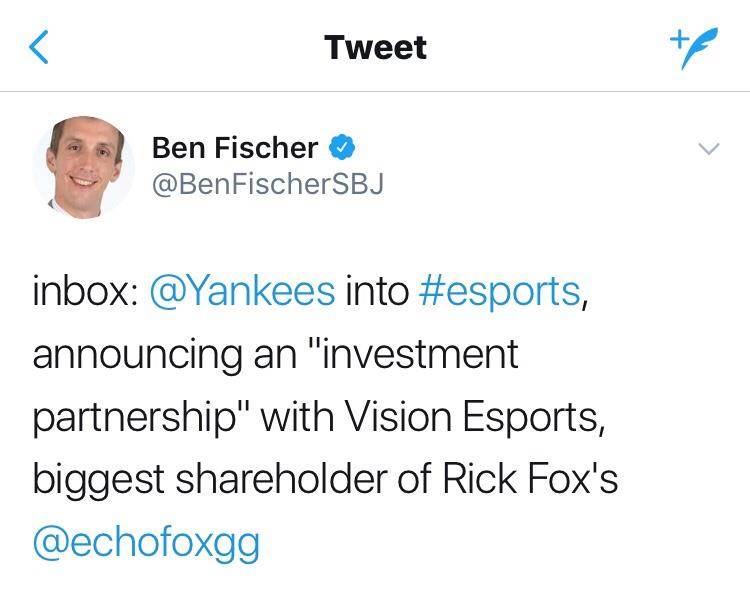Go back using the left chevron
This screenshot has width=750, height=590.
point(40,47)
